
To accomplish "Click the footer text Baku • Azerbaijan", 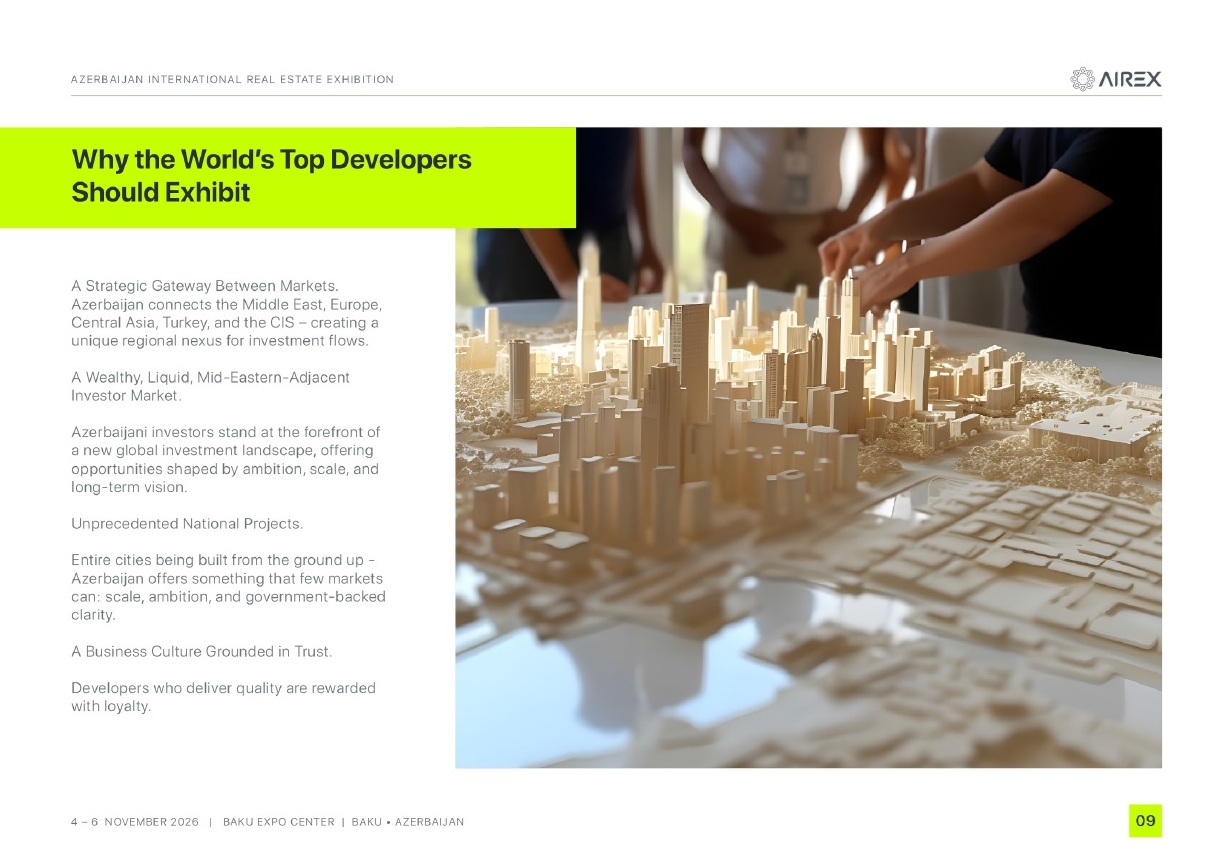I will (408, 822).
